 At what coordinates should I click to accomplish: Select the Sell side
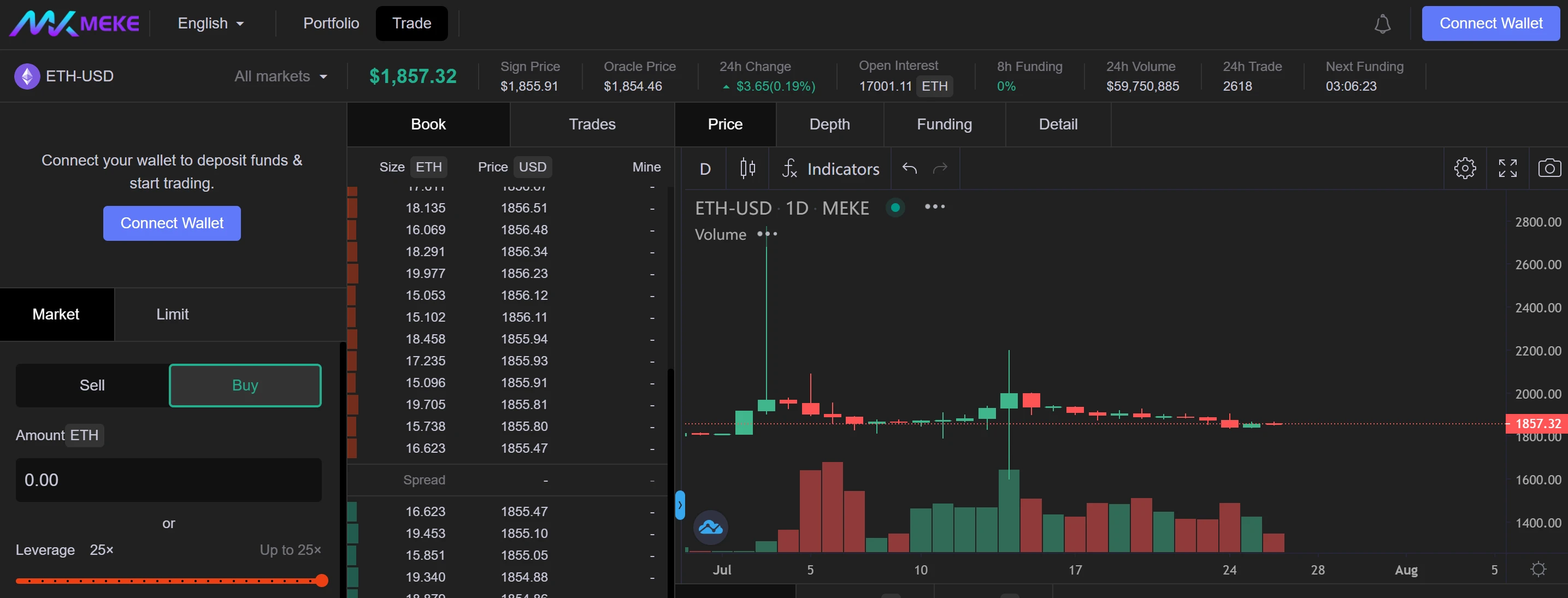92,385
